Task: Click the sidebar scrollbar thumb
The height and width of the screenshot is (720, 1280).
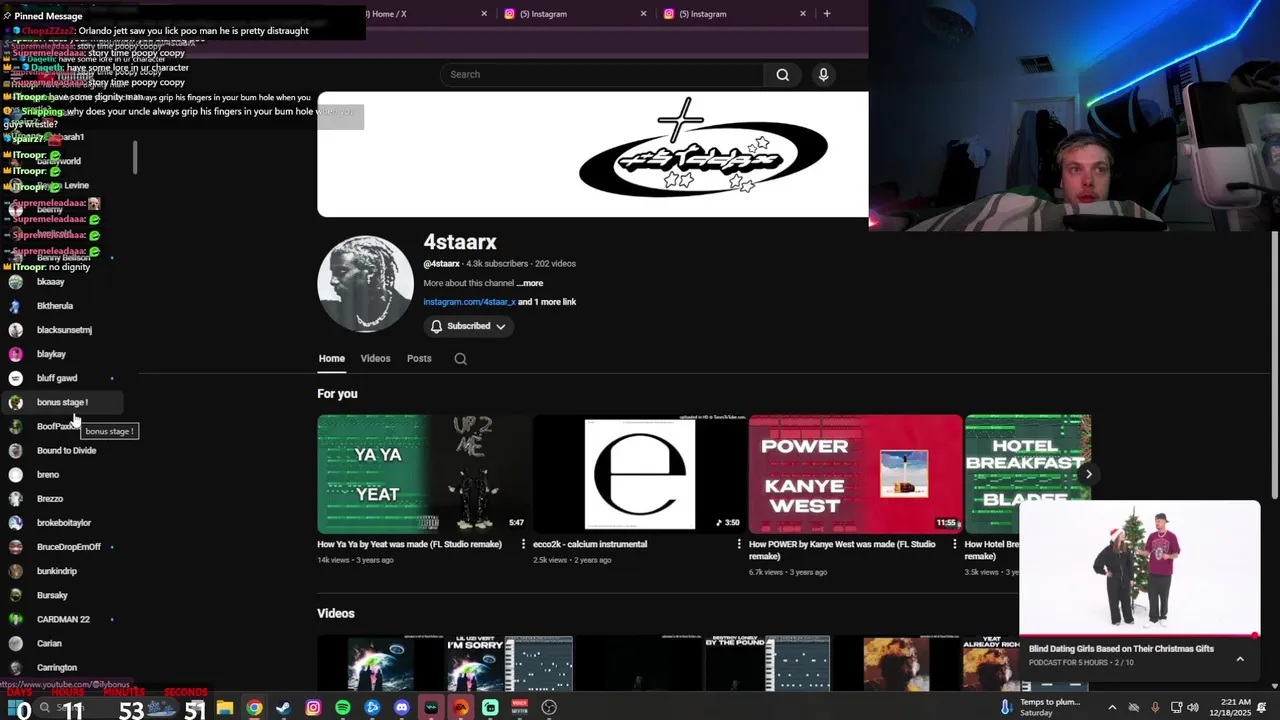Action: (135, 157)
